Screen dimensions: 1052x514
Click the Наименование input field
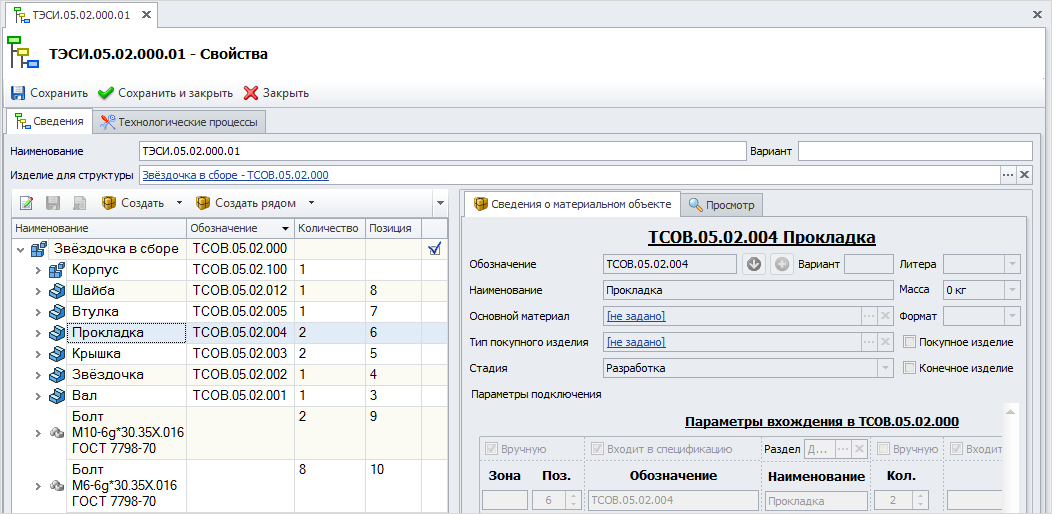coord(442,151)
